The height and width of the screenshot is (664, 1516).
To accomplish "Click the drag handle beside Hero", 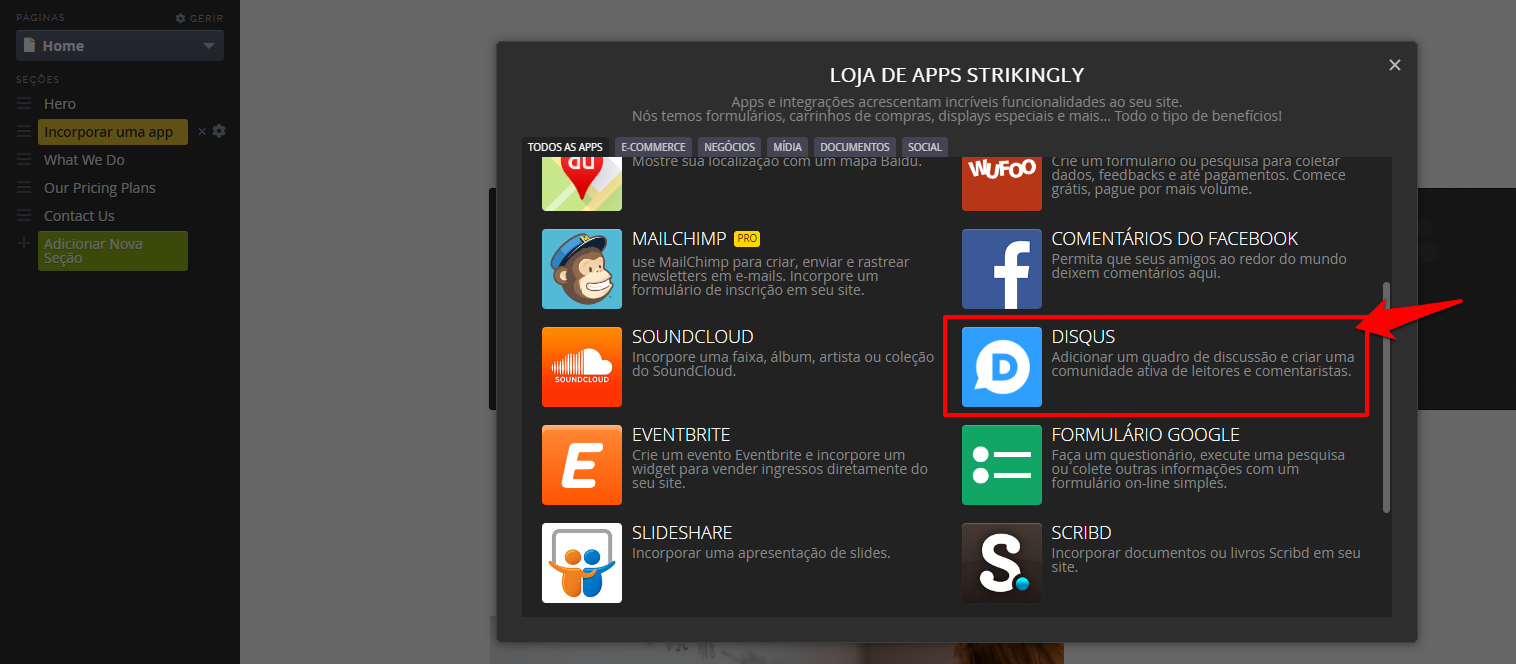I will click(24, 104).
